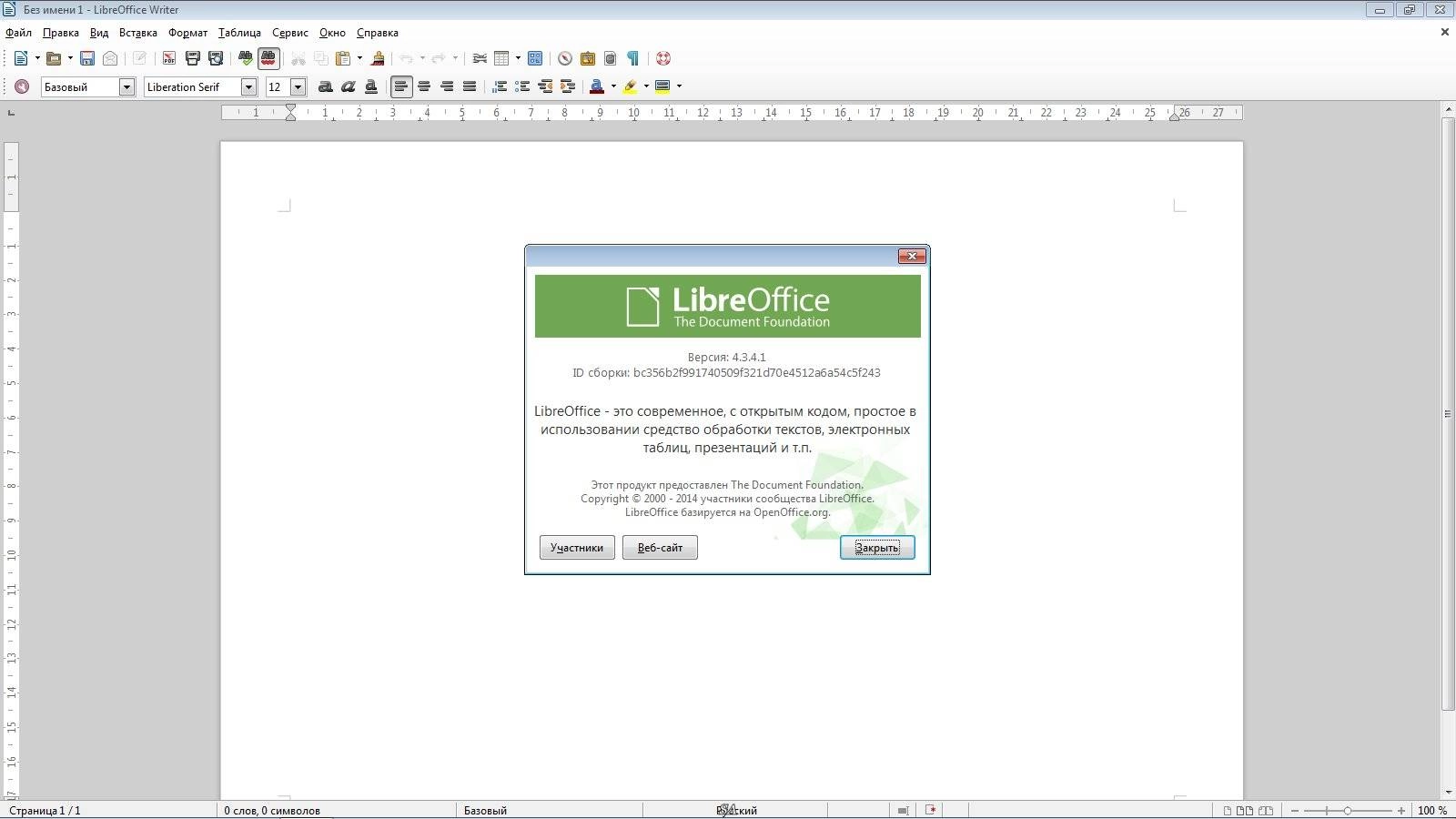This screenshot has width=1456, height=819.
Task: Toggle Align Right paragraph
Action: 447,86
